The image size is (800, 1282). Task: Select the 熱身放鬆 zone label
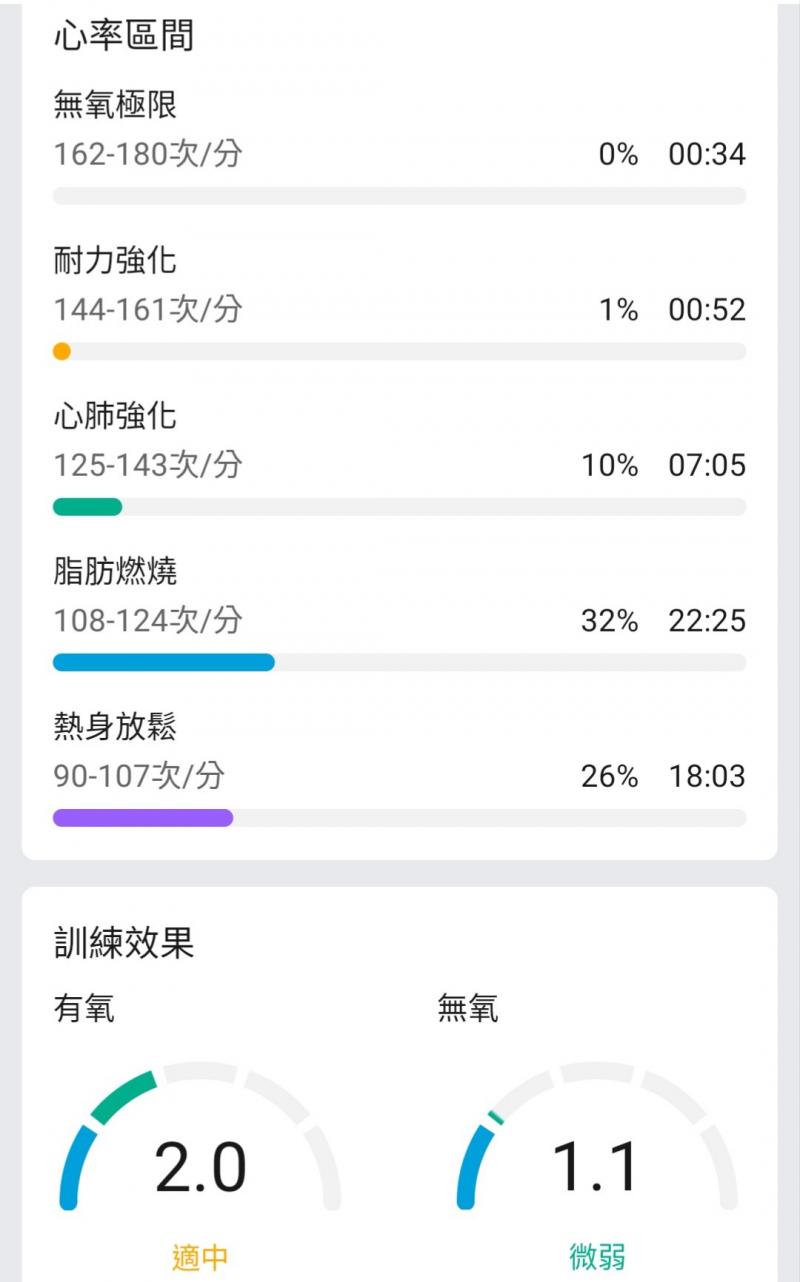115,728
